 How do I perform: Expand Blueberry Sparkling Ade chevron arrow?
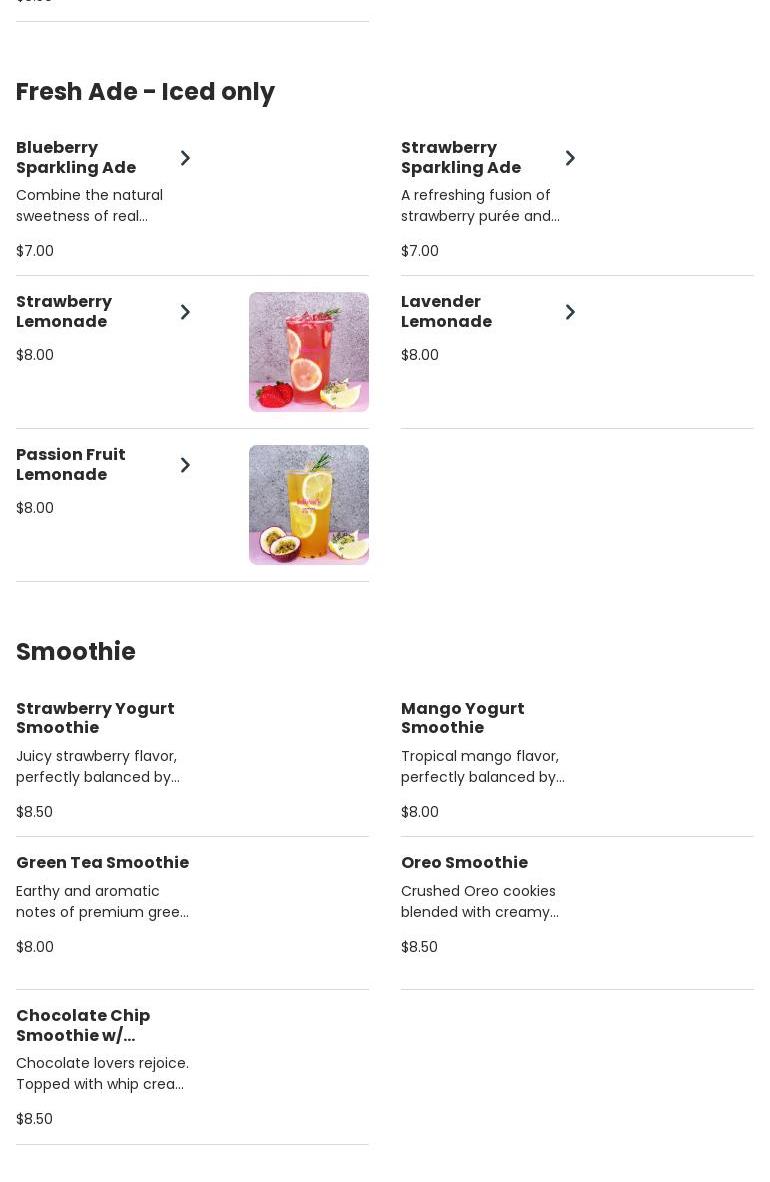tap(185, 158)
